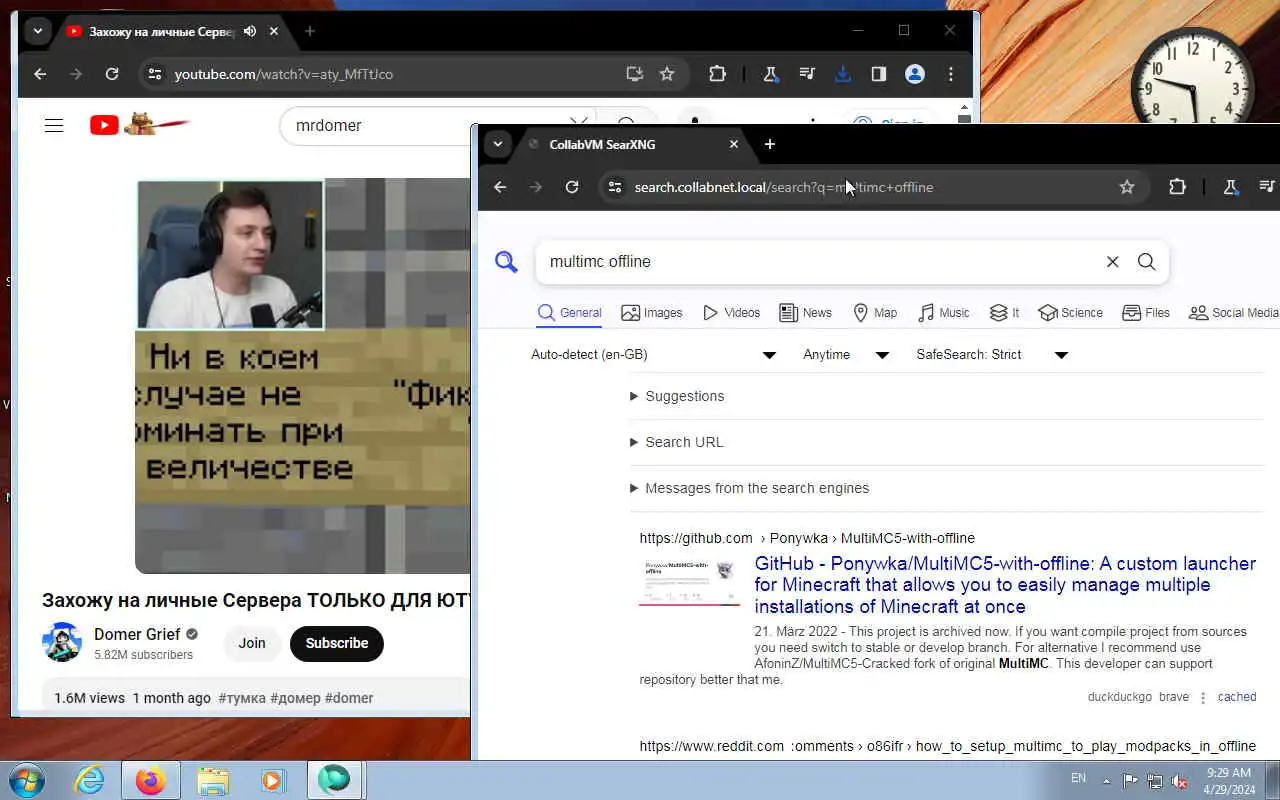Open the Windows Start menu
1280x800 pixels.
(x=25, y=780)
